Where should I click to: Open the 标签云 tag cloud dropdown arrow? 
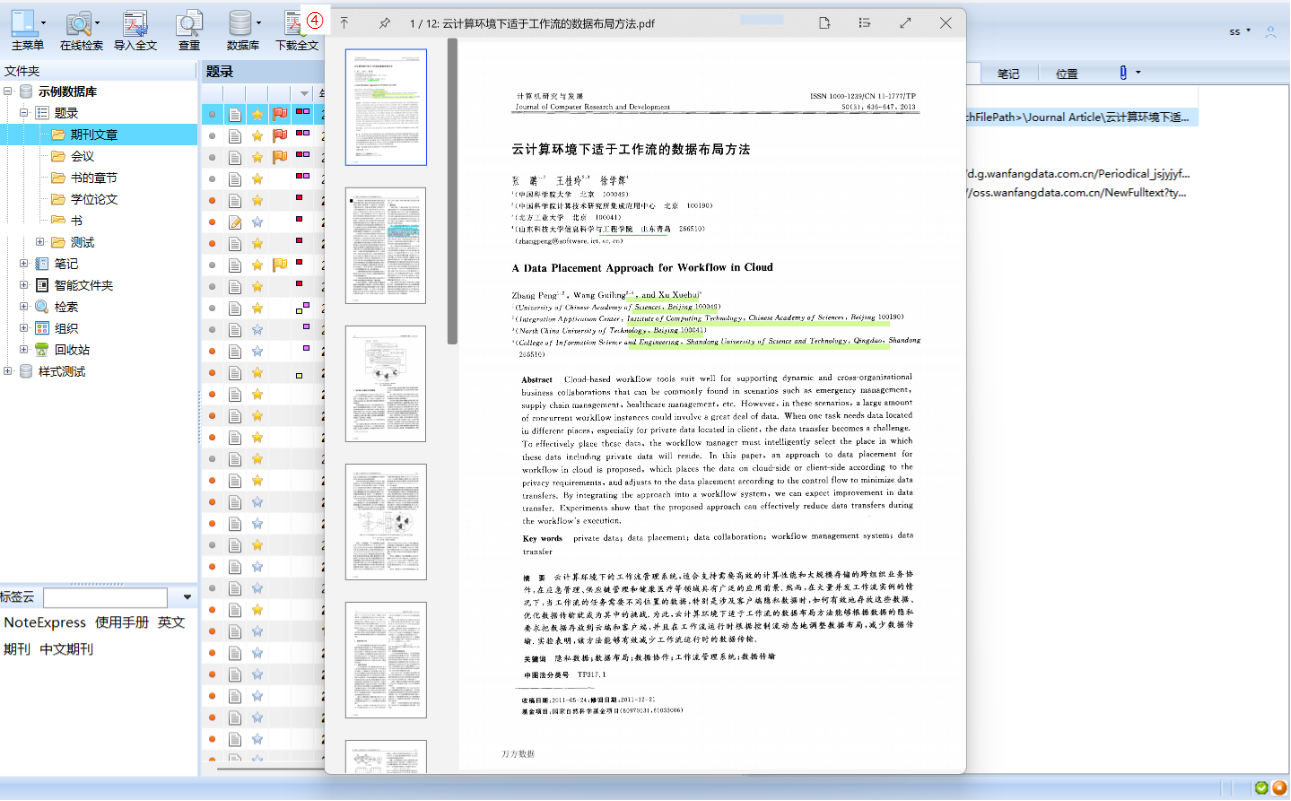pyautogui.click(x=187, y=598)
